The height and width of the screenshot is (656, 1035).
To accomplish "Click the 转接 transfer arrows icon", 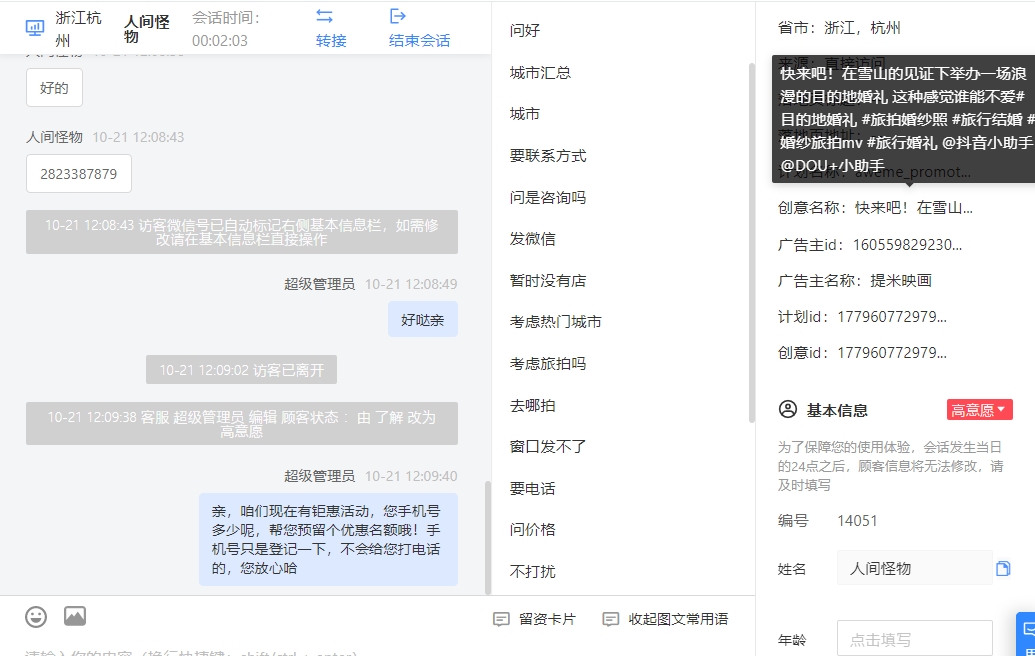I will (324, 16).
